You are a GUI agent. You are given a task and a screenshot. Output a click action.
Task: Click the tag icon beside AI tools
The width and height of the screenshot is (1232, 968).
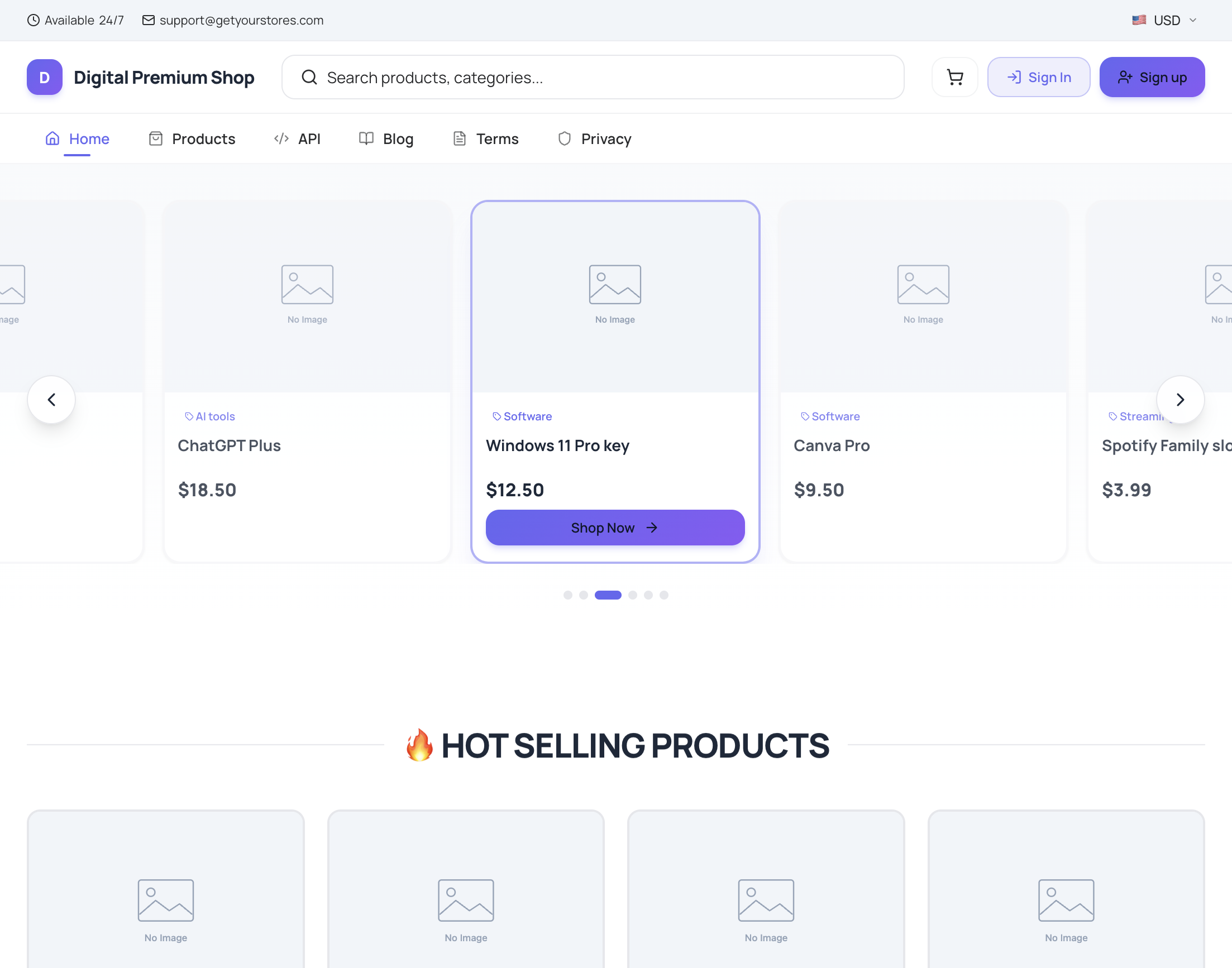click(189, 416)
